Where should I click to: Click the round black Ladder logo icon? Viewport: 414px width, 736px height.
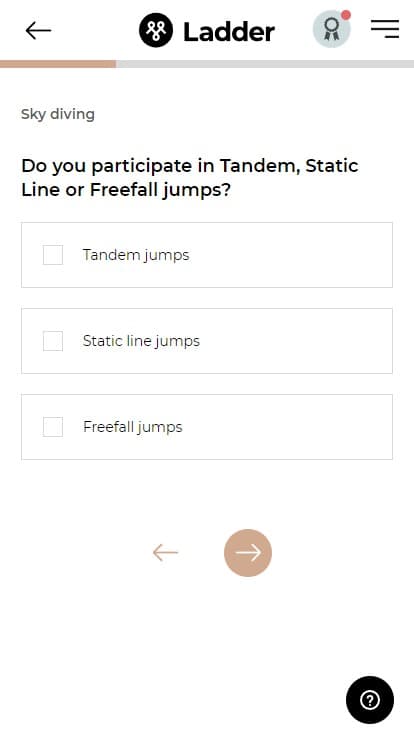pos(156,31)
